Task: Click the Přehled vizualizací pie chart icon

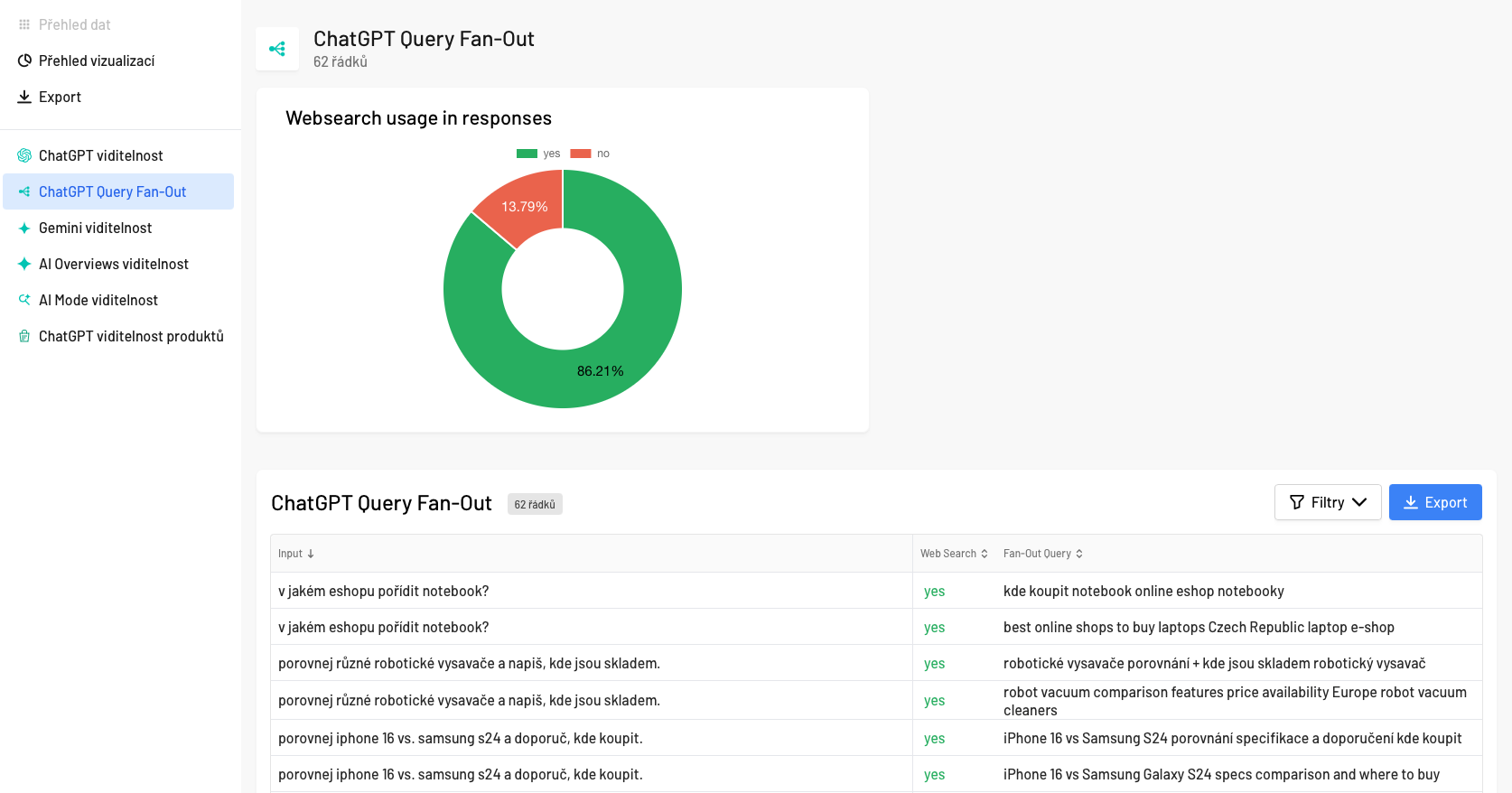Action: 24,61
